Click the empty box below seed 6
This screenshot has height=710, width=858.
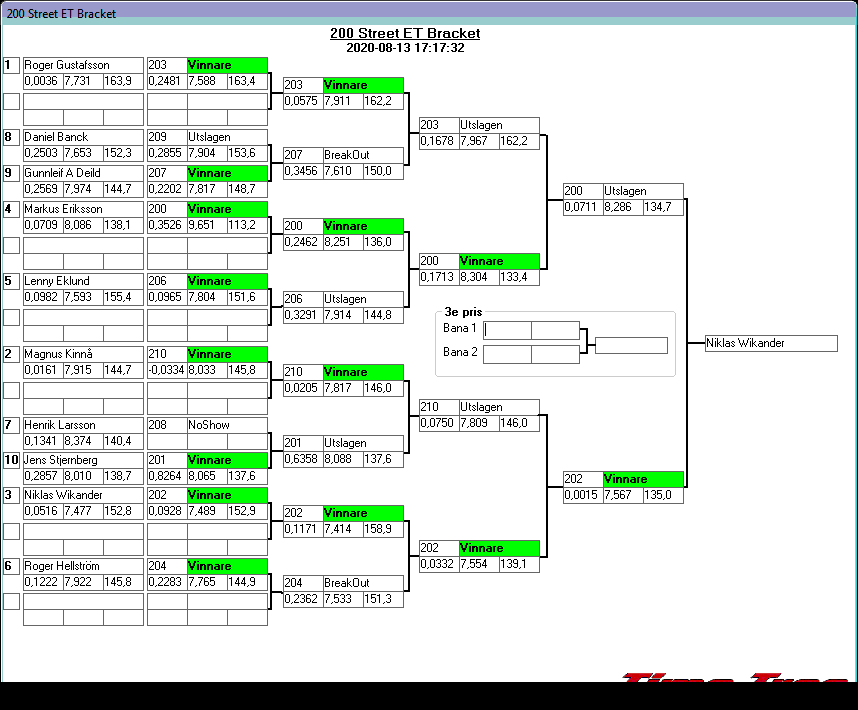tap(11, 601)
